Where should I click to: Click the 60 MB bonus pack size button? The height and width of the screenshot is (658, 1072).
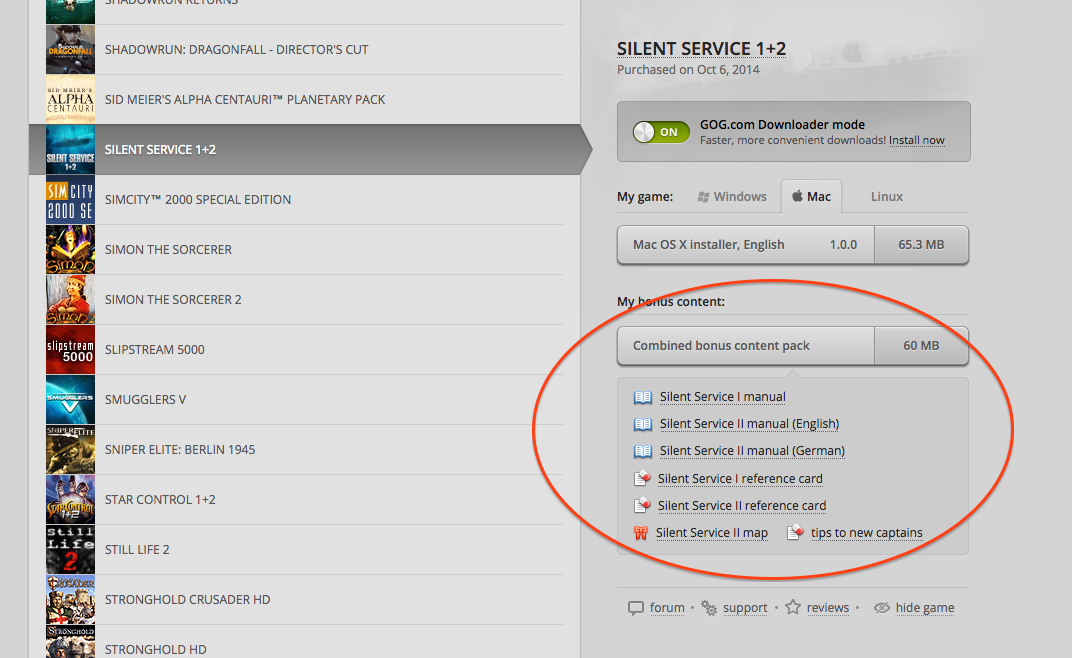(921, 345)
